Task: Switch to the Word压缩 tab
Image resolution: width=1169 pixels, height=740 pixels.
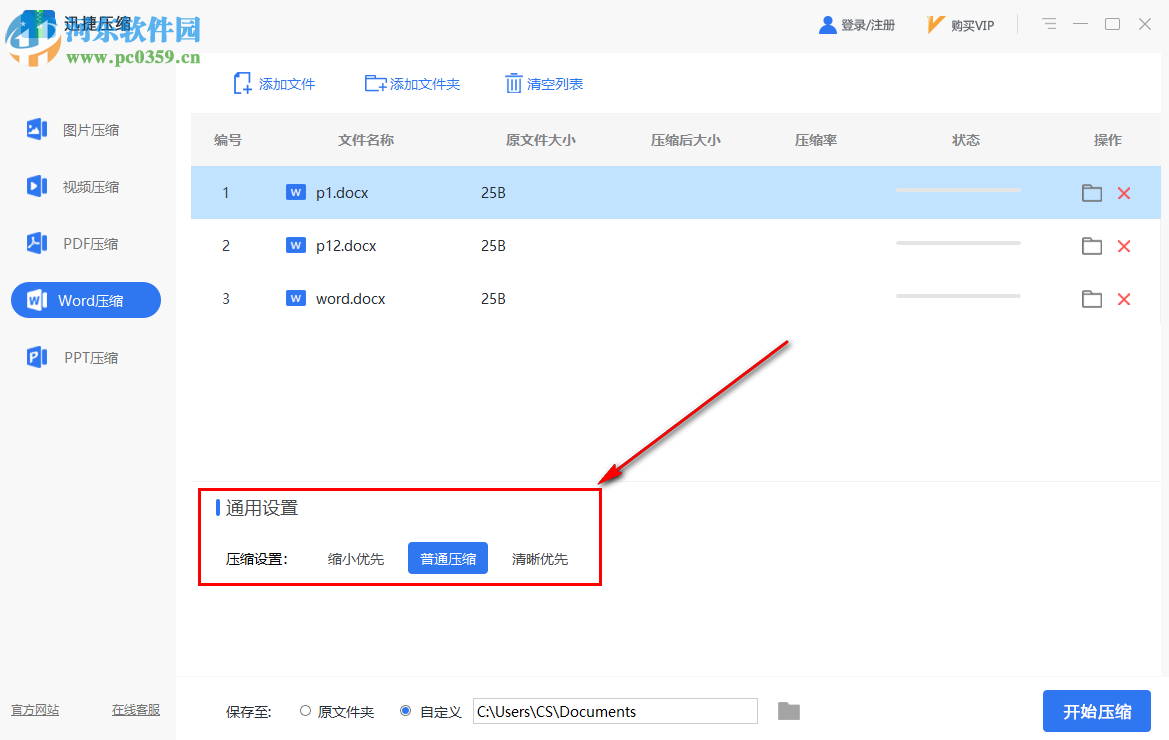Action: [85, 300]
